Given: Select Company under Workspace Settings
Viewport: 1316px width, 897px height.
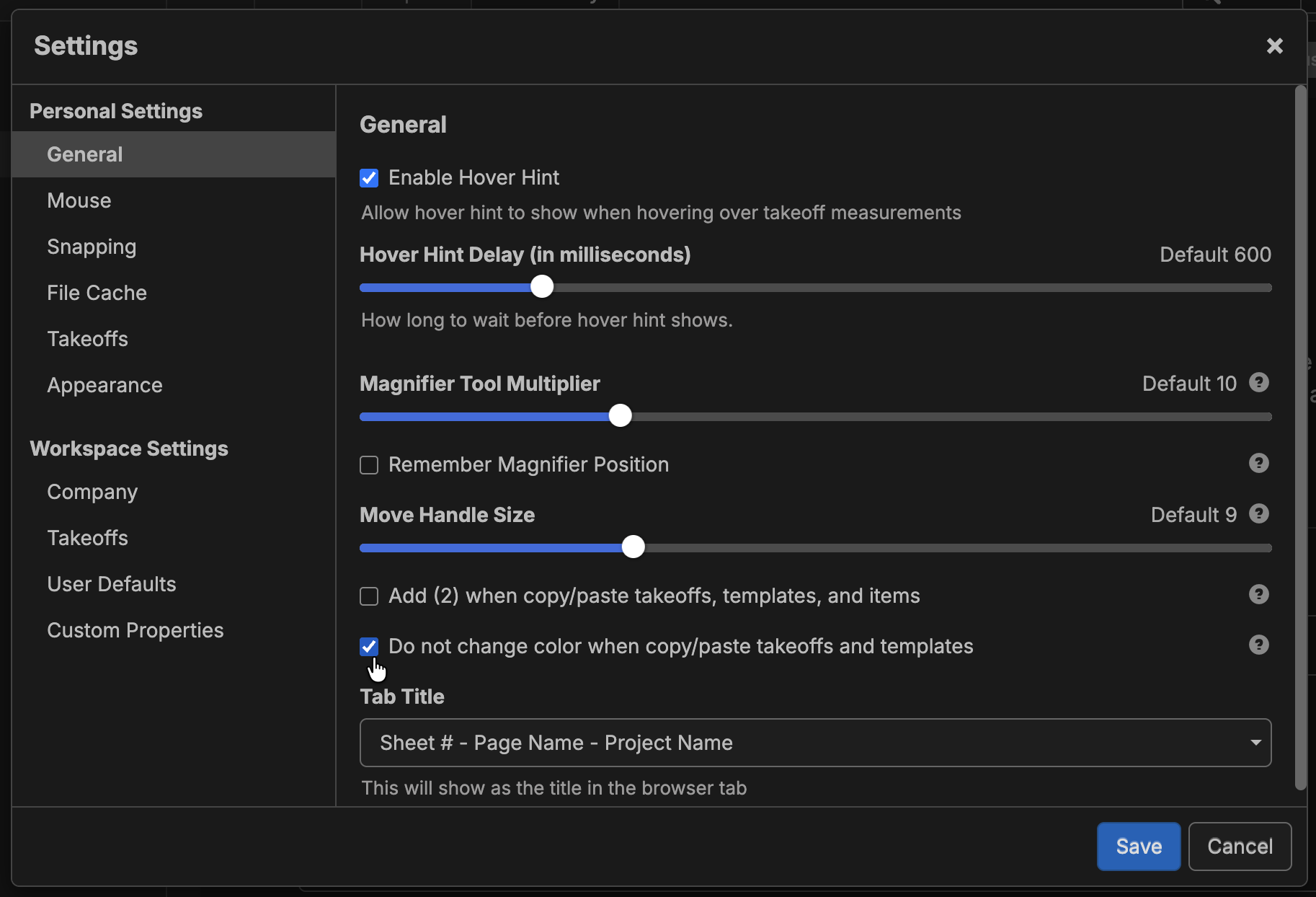Looking at the screenshot, I should coord(92,492).
